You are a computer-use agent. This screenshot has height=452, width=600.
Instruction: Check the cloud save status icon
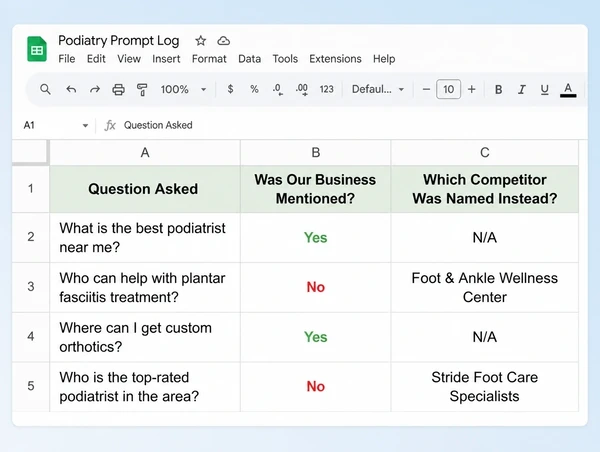click(223, 41)
